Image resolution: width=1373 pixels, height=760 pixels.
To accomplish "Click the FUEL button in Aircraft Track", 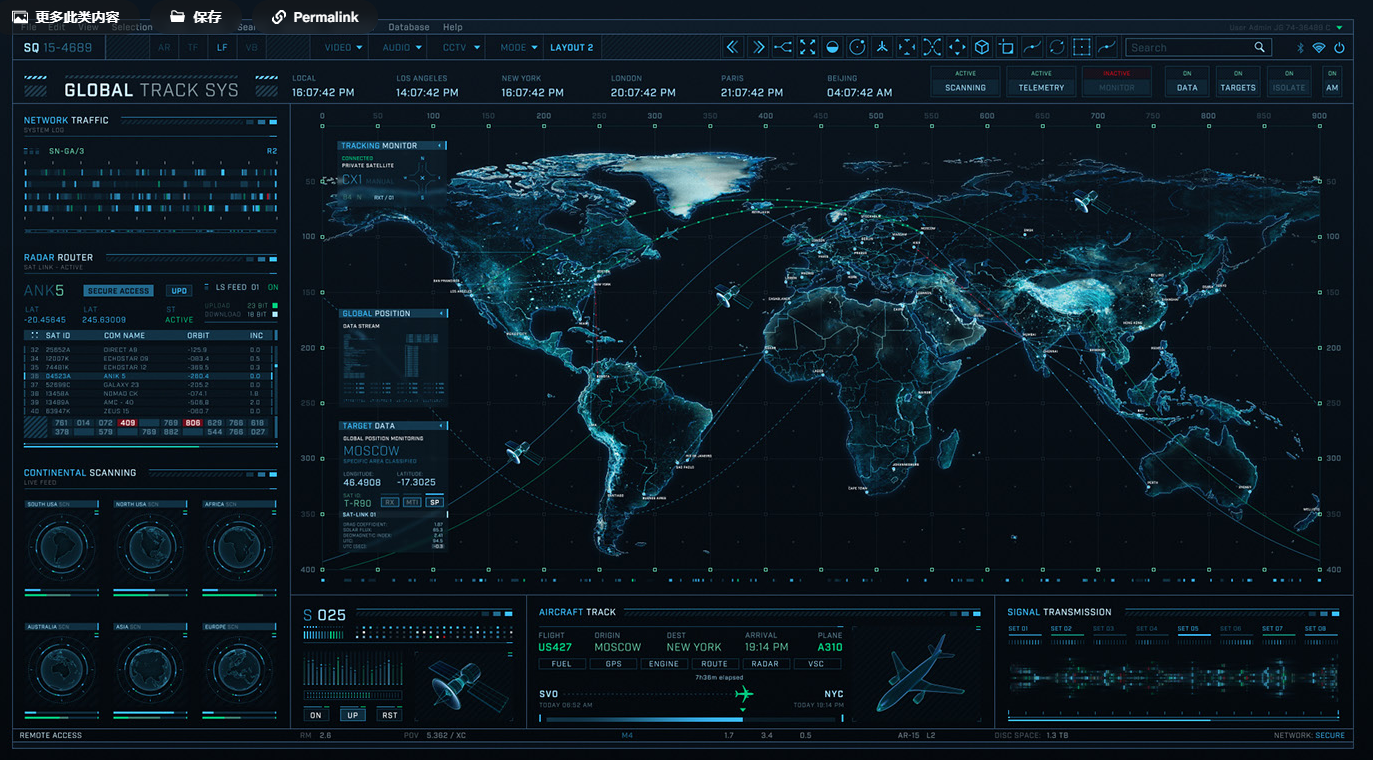I will pos(562,664).
